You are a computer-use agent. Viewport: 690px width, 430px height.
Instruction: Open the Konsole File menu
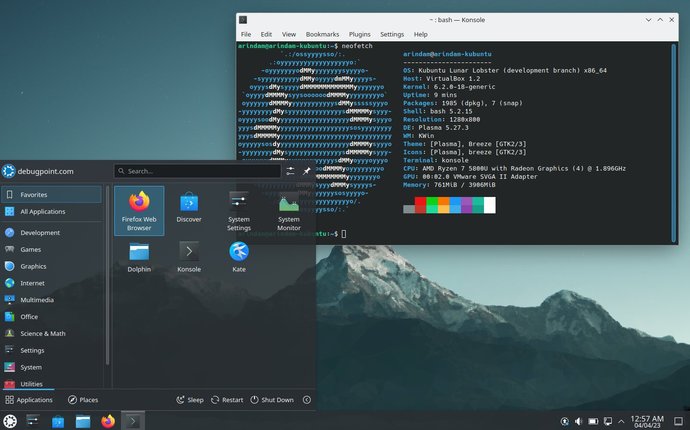[x=246, y=34]
